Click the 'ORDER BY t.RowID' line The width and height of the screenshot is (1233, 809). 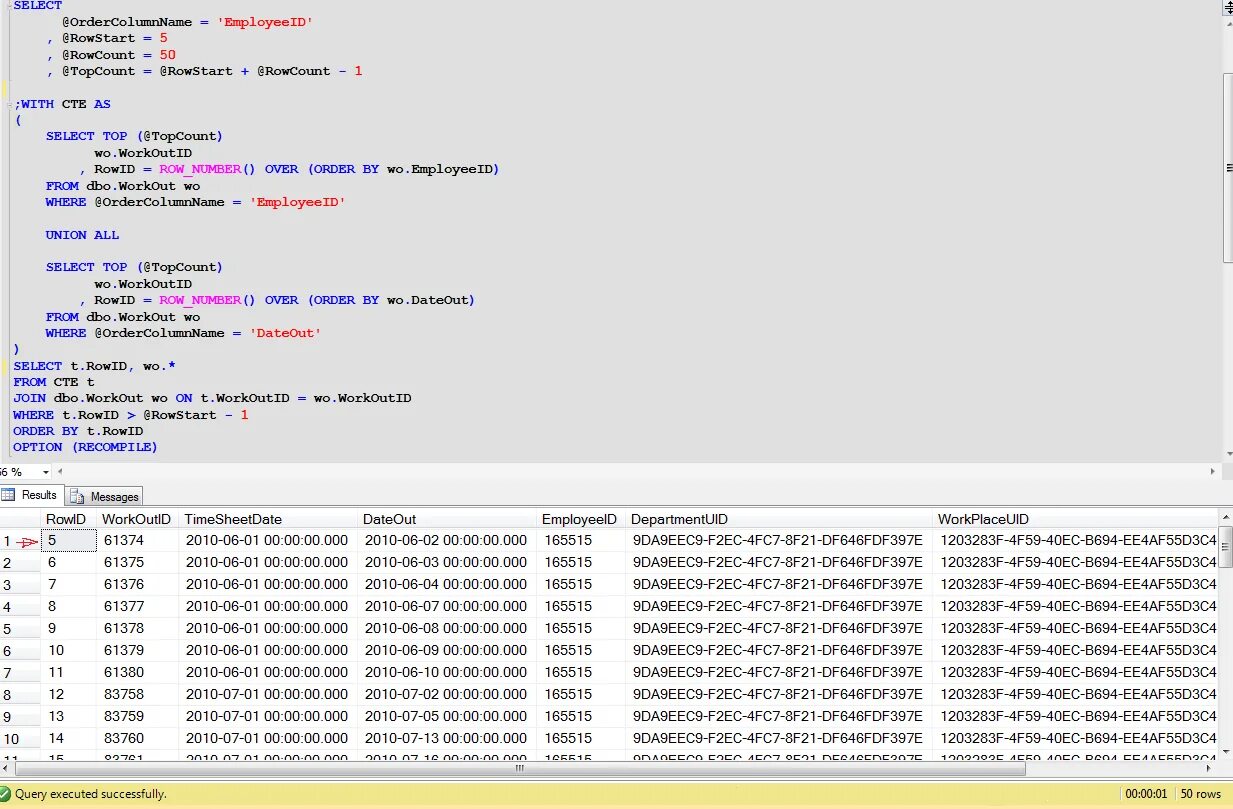point(78,431)
